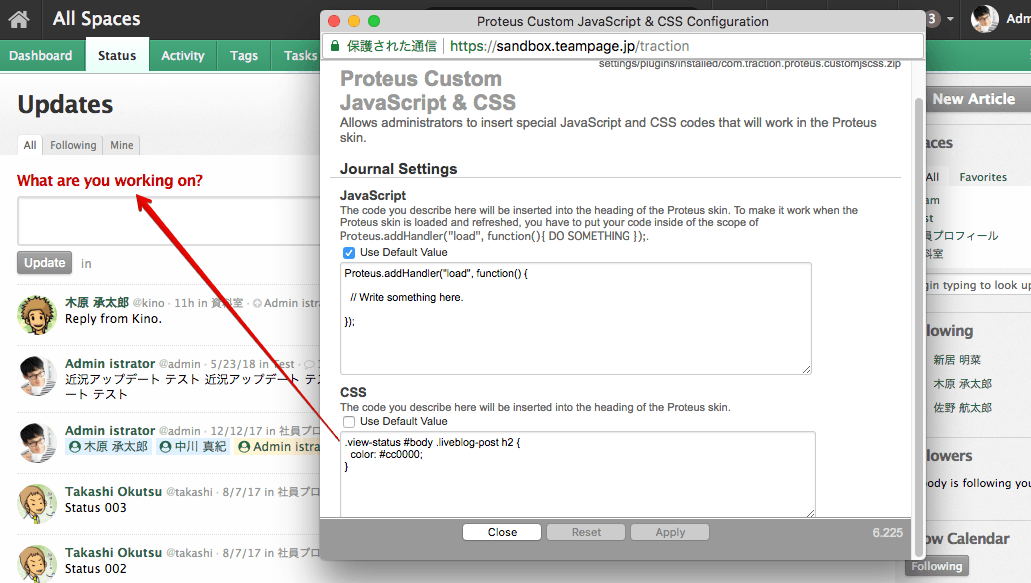Open 新居 明菜 in the following list
The width and height of the screenshot is (1031, 583).
click(957, 360)
